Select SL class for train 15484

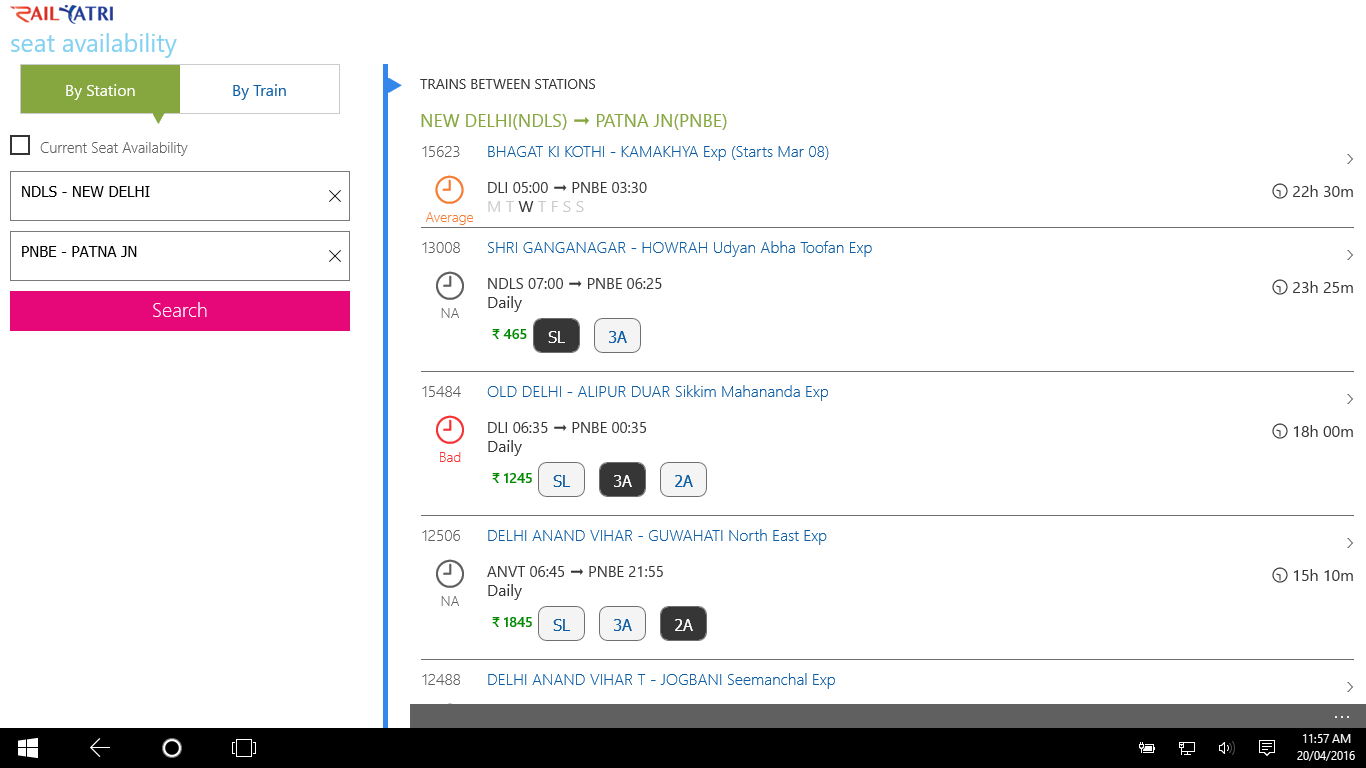[x=562, y=480]
